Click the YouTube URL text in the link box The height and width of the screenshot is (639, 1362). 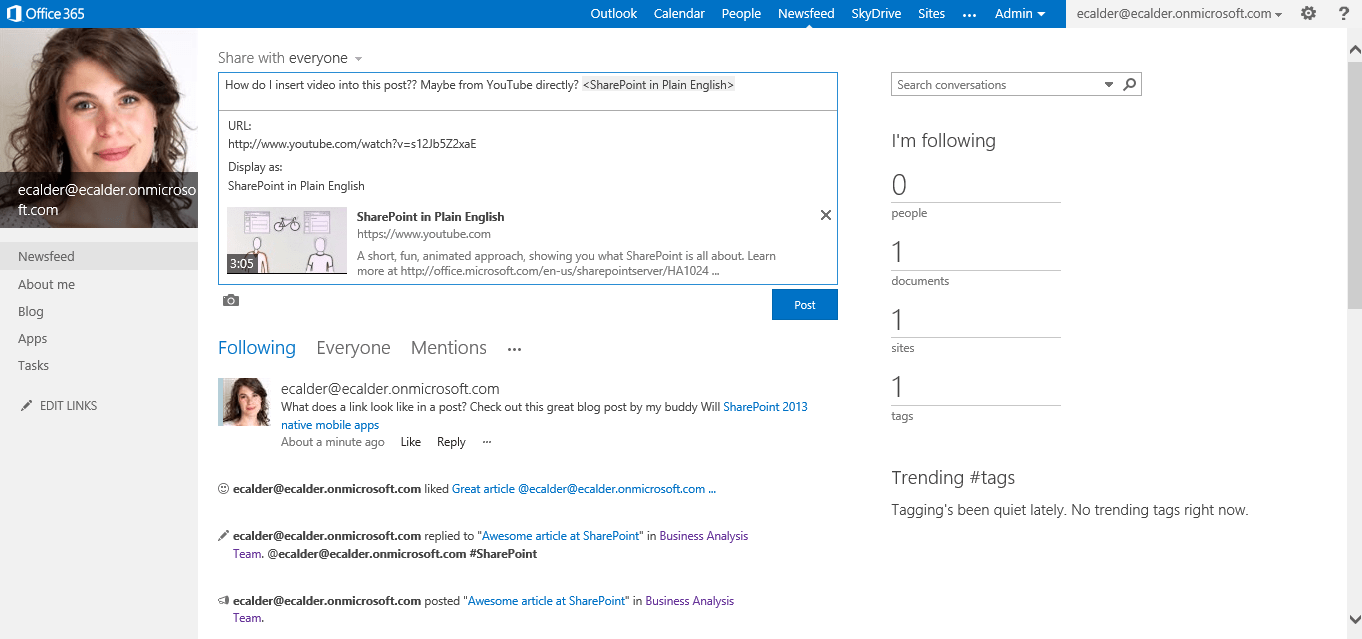point(352,144)
